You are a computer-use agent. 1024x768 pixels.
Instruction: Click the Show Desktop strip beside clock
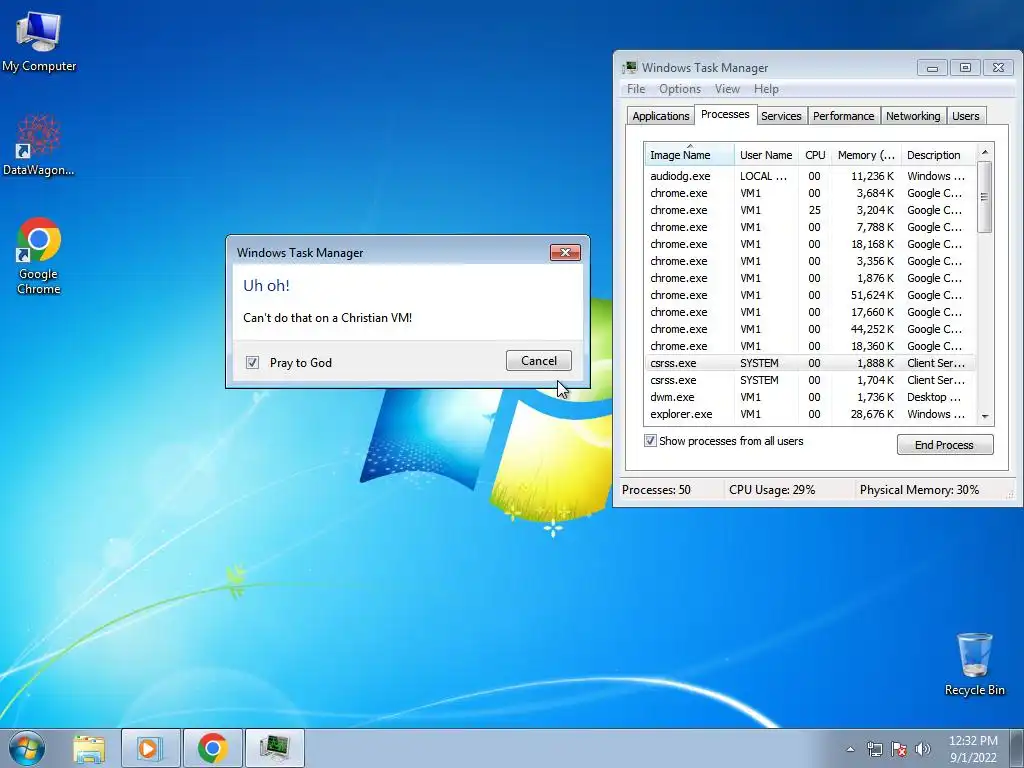(1017, 748)
